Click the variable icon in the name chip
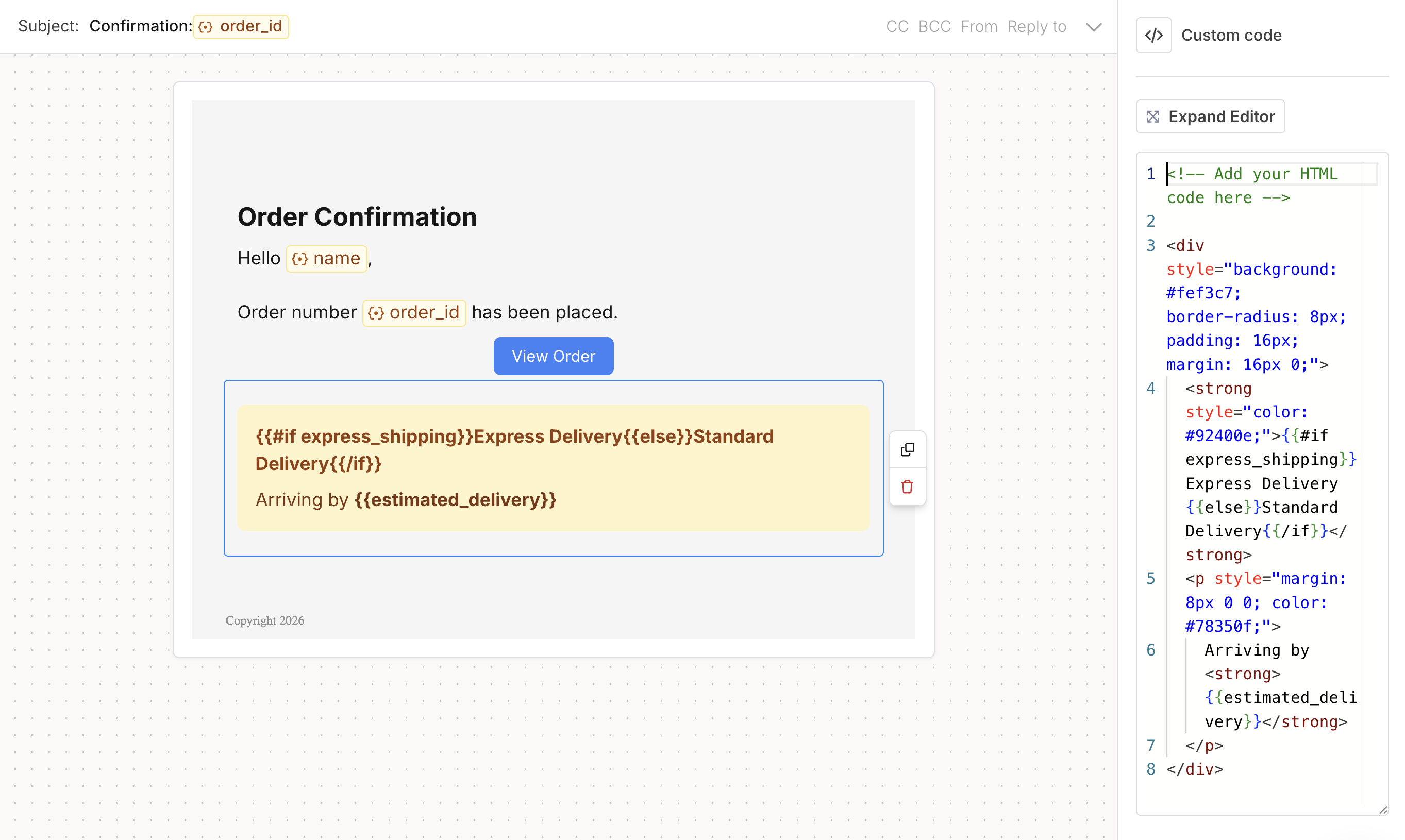The height and width of the screenshot is (840, 1405). tap(299, 258)
